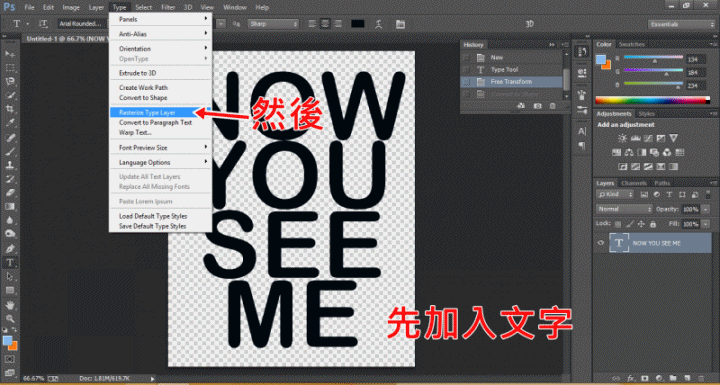Select the Eraser tool

coord(10,192)
